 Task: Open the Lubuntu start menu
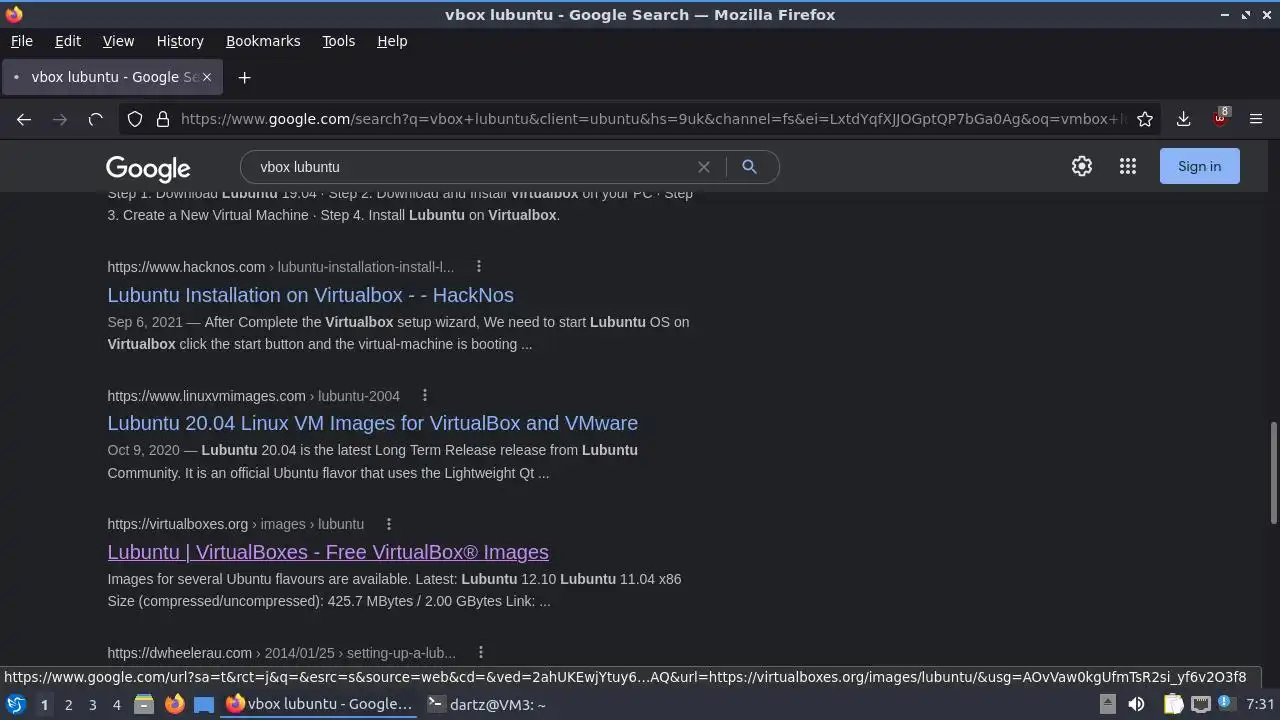[x=15, y=704]
